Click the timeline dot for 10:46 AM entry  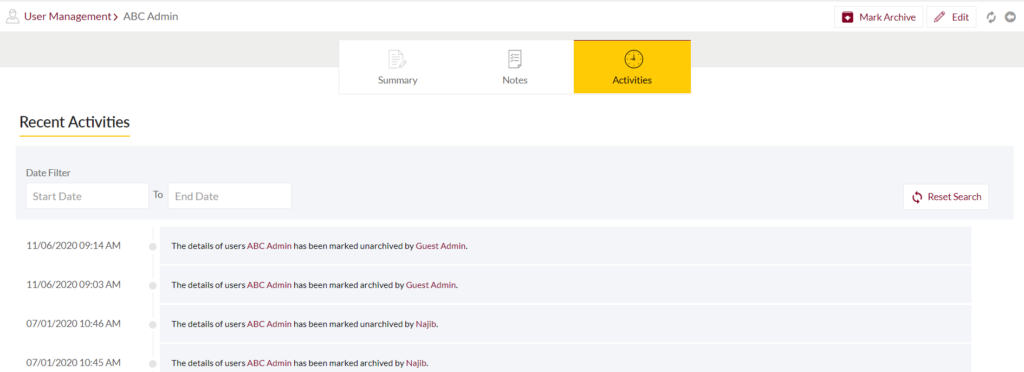pos(153,325)
